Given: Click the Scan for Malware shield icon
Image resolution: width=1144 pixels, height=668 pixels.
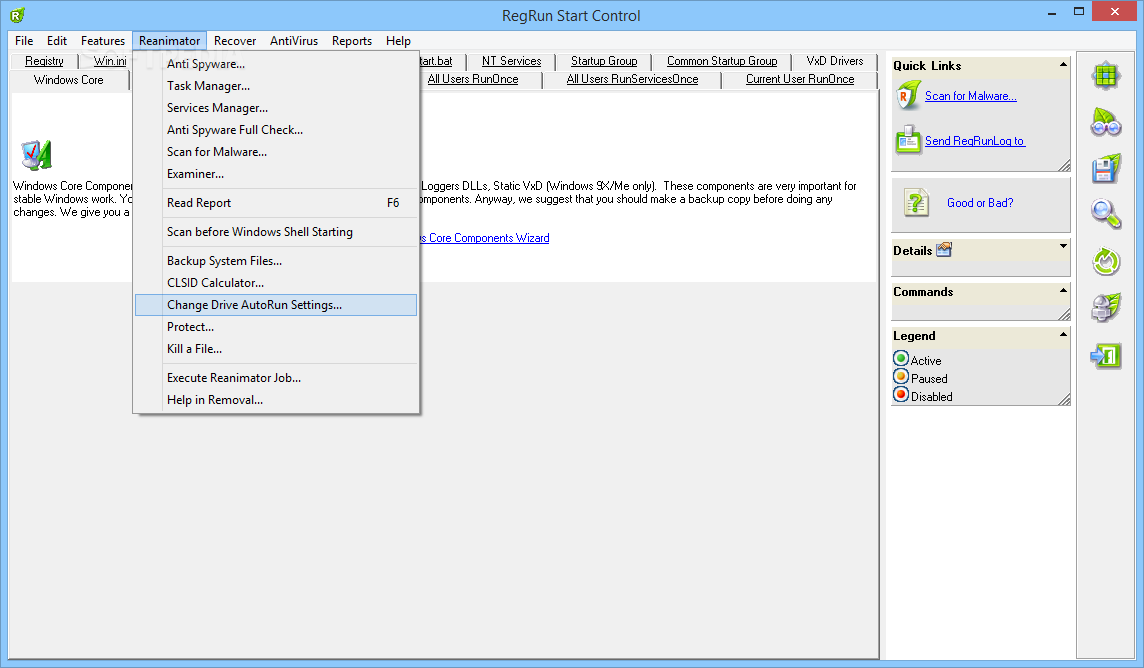Looking at the screenshot, I should click(908, 96).
